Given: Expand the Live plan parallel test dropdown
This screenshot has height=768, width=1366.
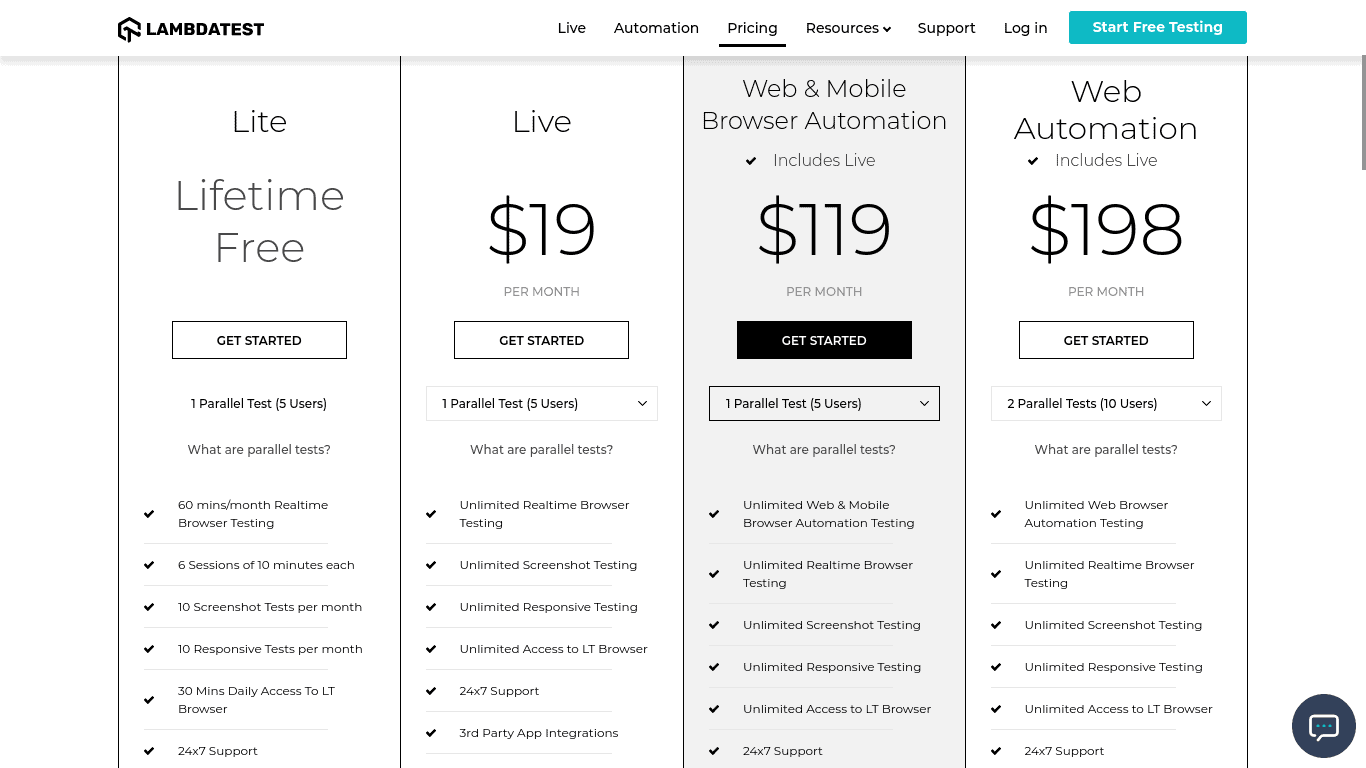Looking at the screenshot, I should point(542,404).
